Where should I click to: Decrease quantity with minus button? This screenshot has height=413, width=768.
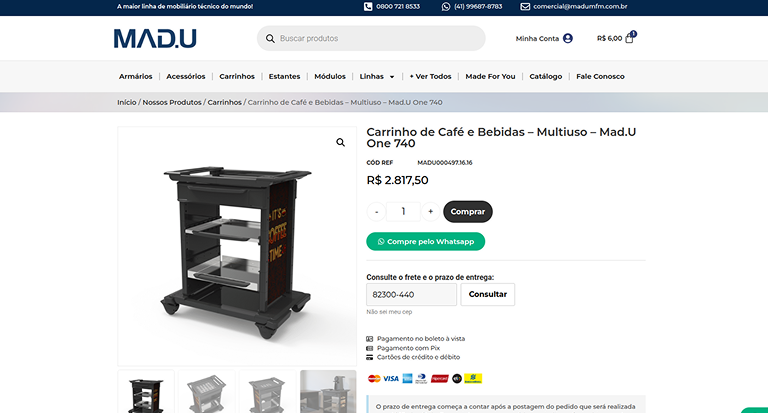(x=376, y=212)
